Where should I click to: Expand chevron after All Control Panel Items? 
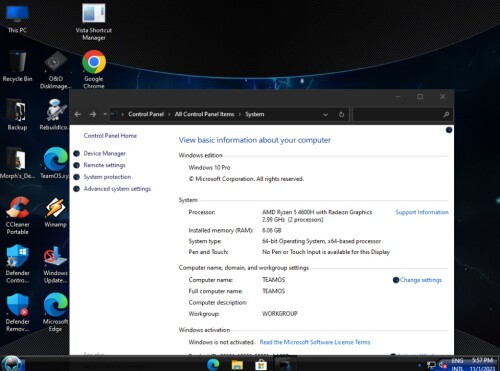240,114
